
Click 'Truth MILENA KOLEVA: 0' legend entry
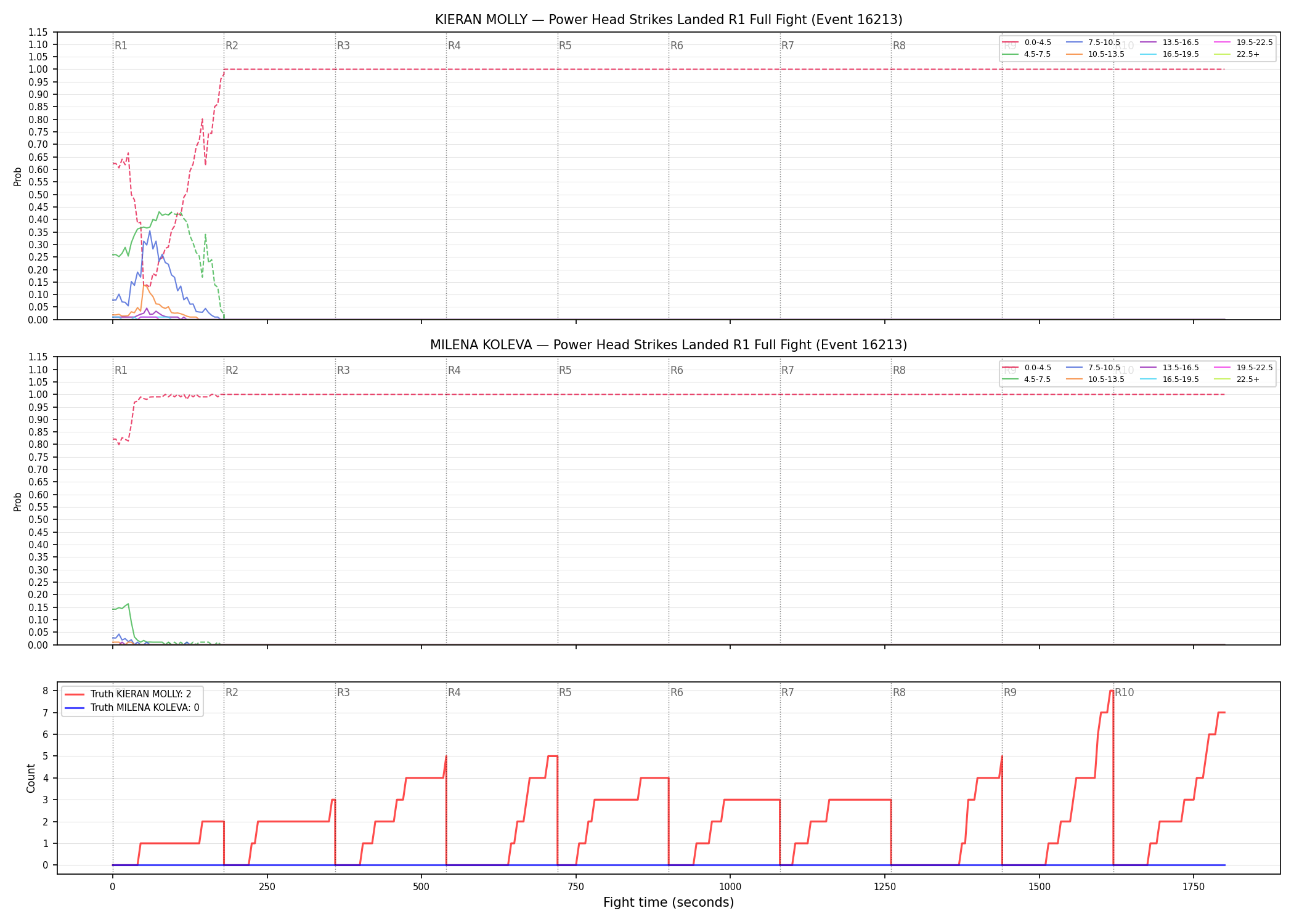pos(132,708)
